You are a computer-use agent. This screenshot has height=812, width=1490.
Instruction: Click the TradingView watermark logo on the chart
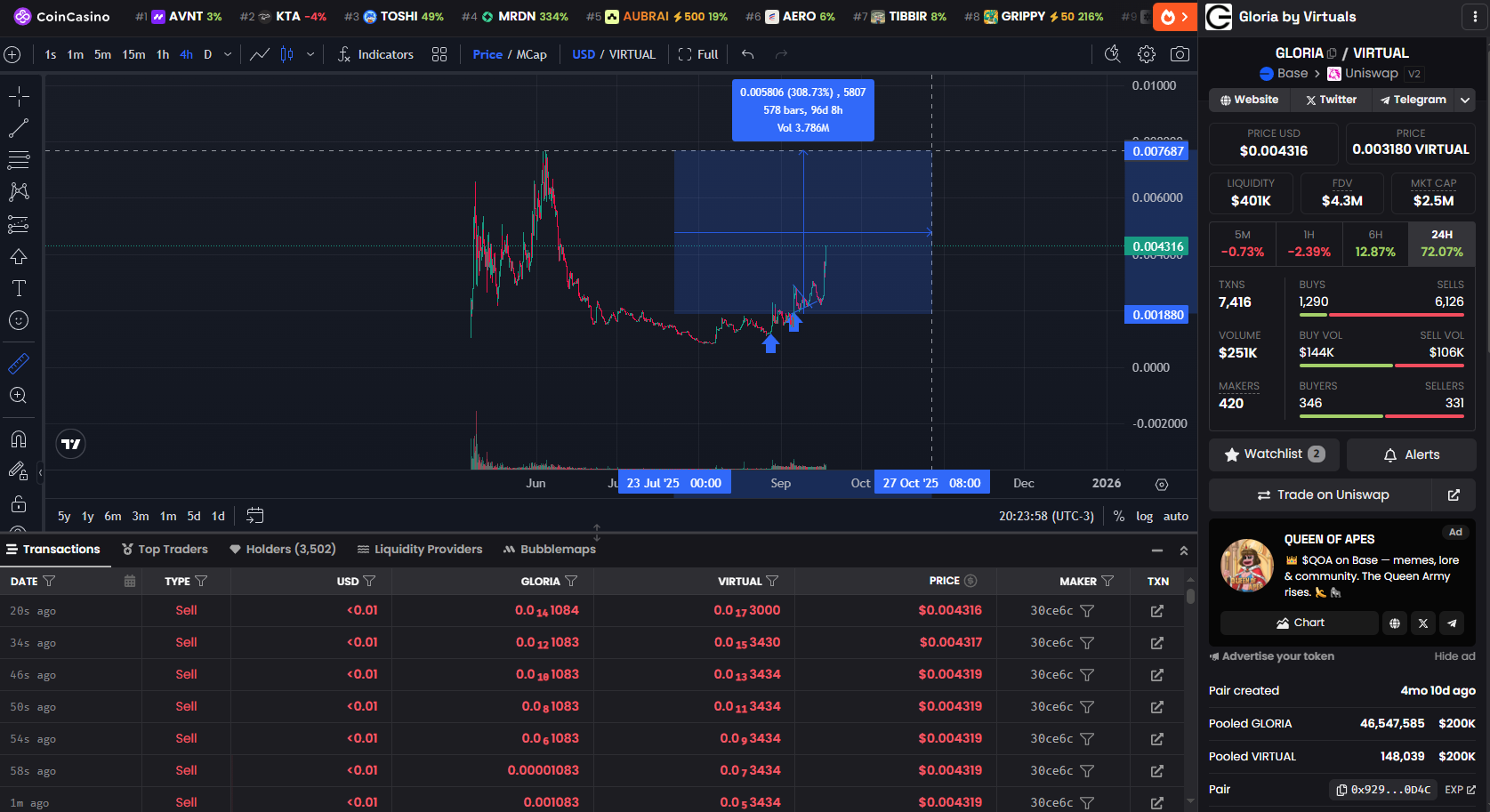[x=70, y=444]
